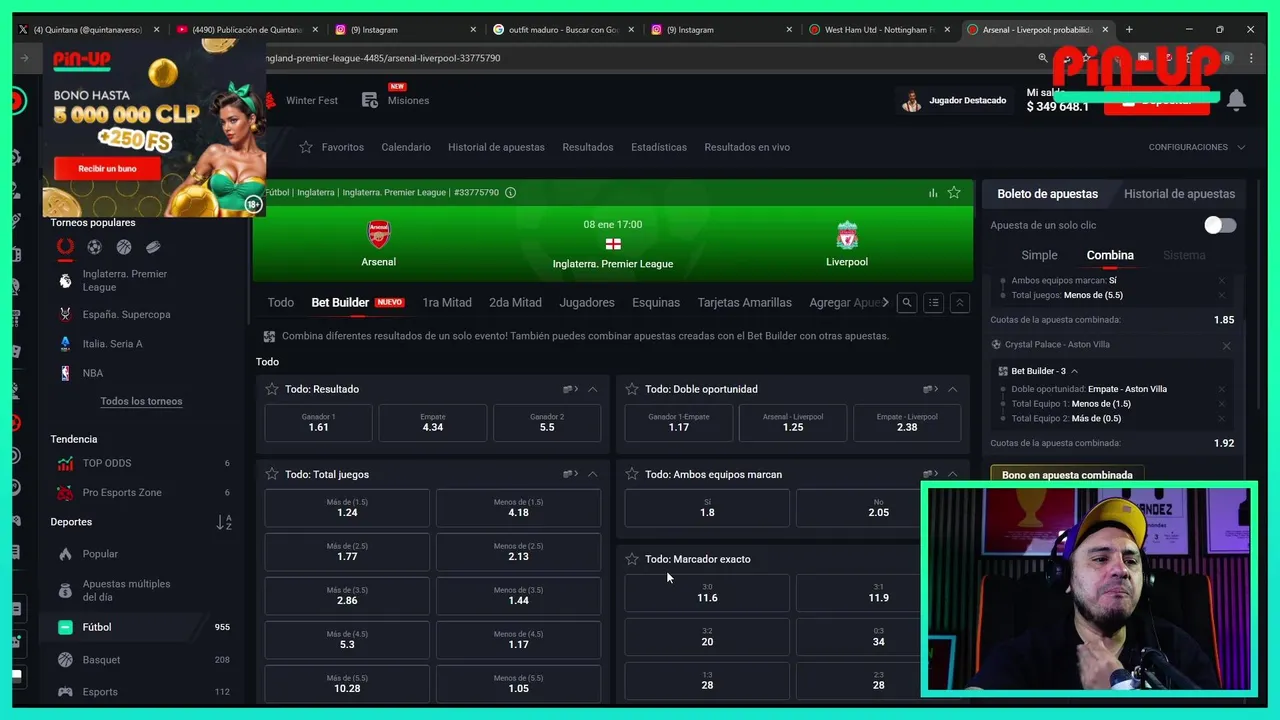Click the browser address bar
This screenshot has height=720, width=1280.
pyautogui.click(x=640, y=58)
